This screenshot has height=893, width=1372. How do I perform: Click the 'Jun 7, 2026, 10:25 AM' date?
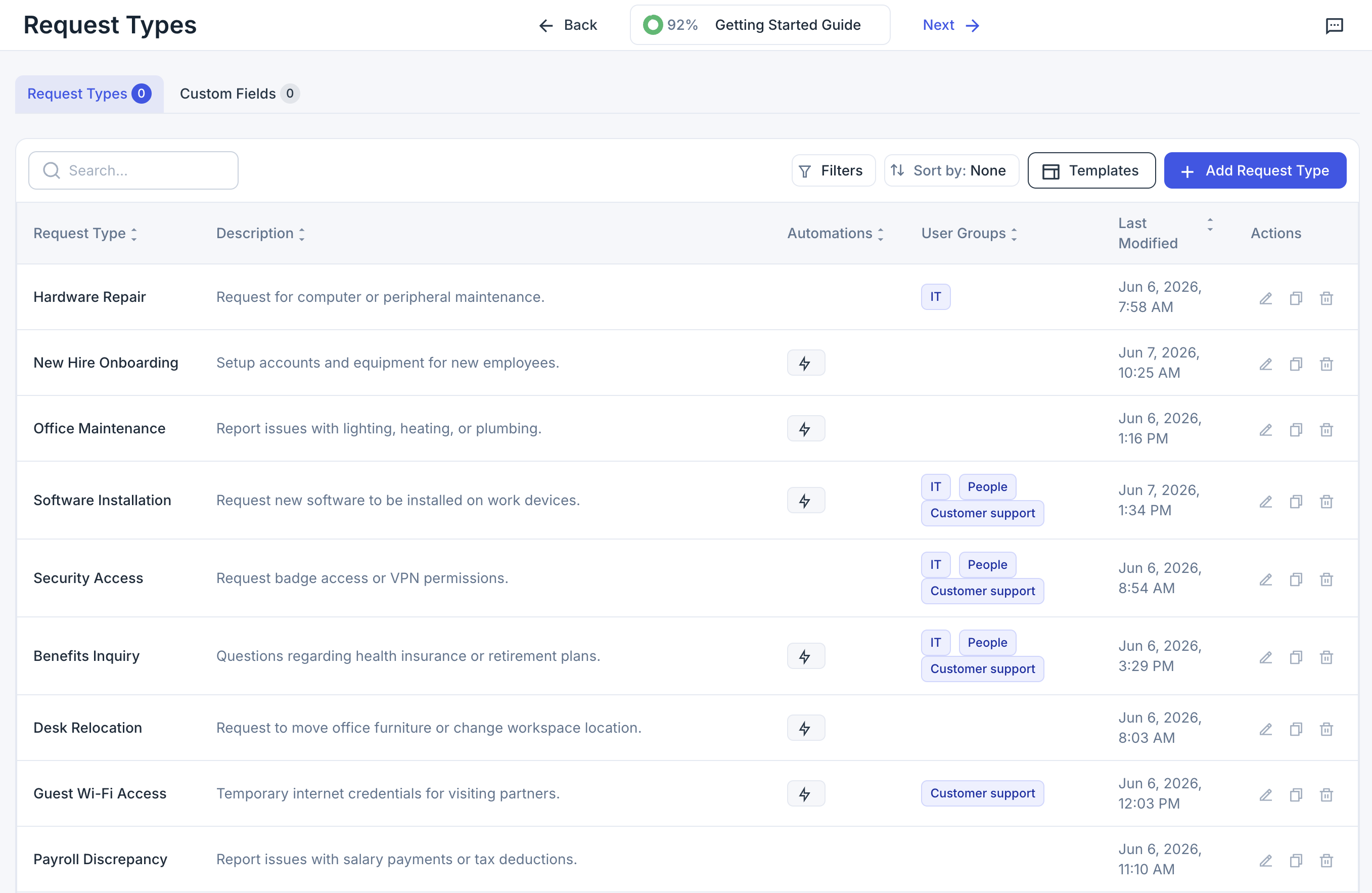point(1158,363)
